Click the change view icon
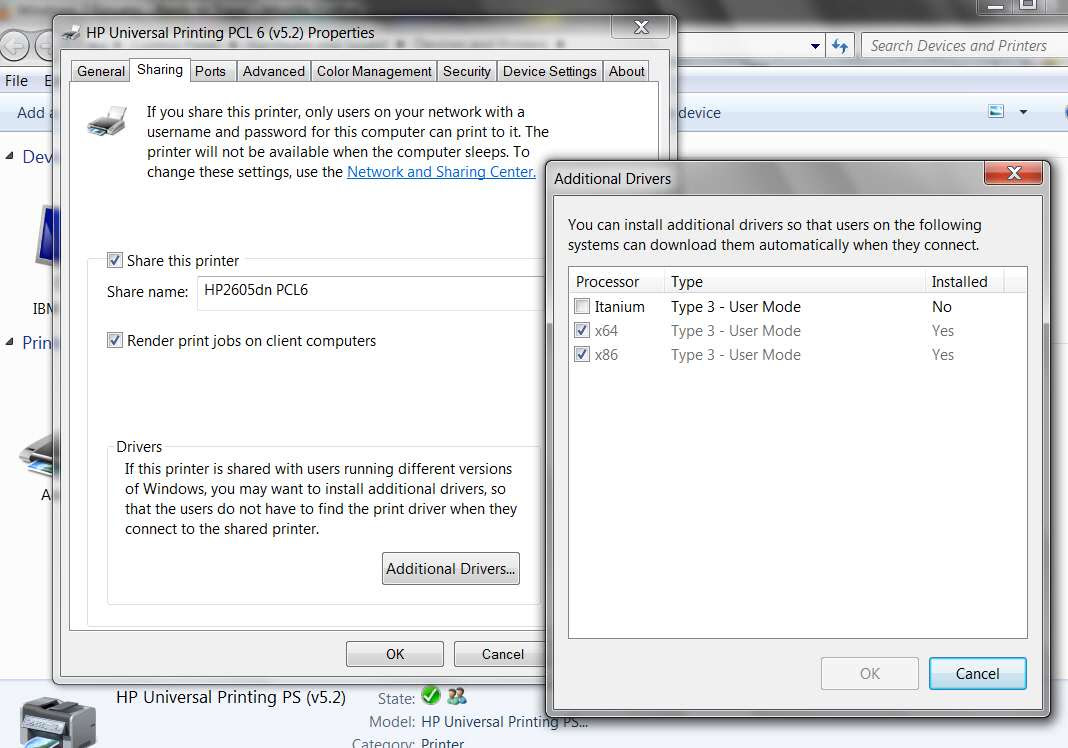This screenshot has width=1068, height=748. point(996,111)
